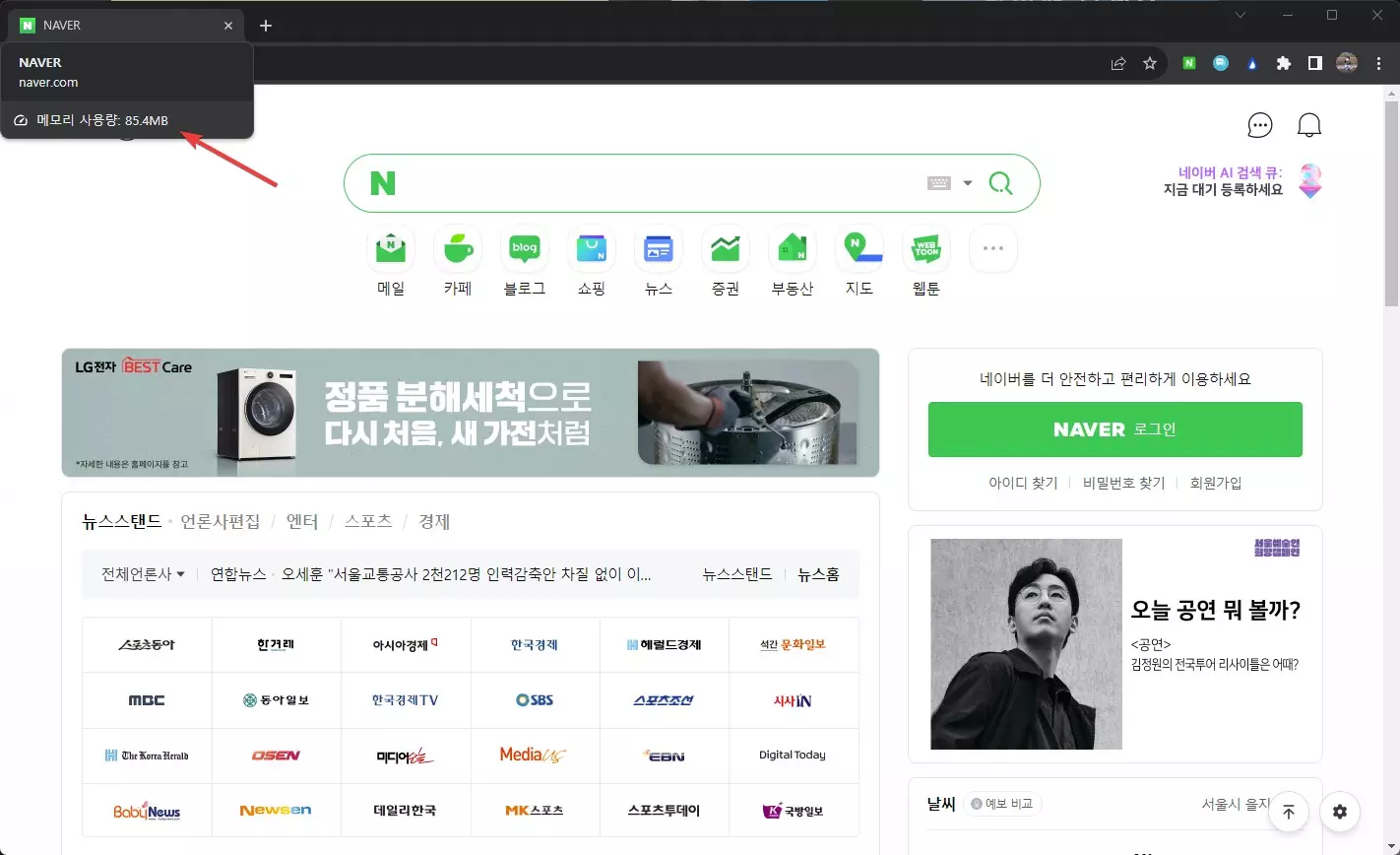Open the Newsen press logo
Image resolution: width=1400 pixels, height=855 pixels.
point(276,811)
